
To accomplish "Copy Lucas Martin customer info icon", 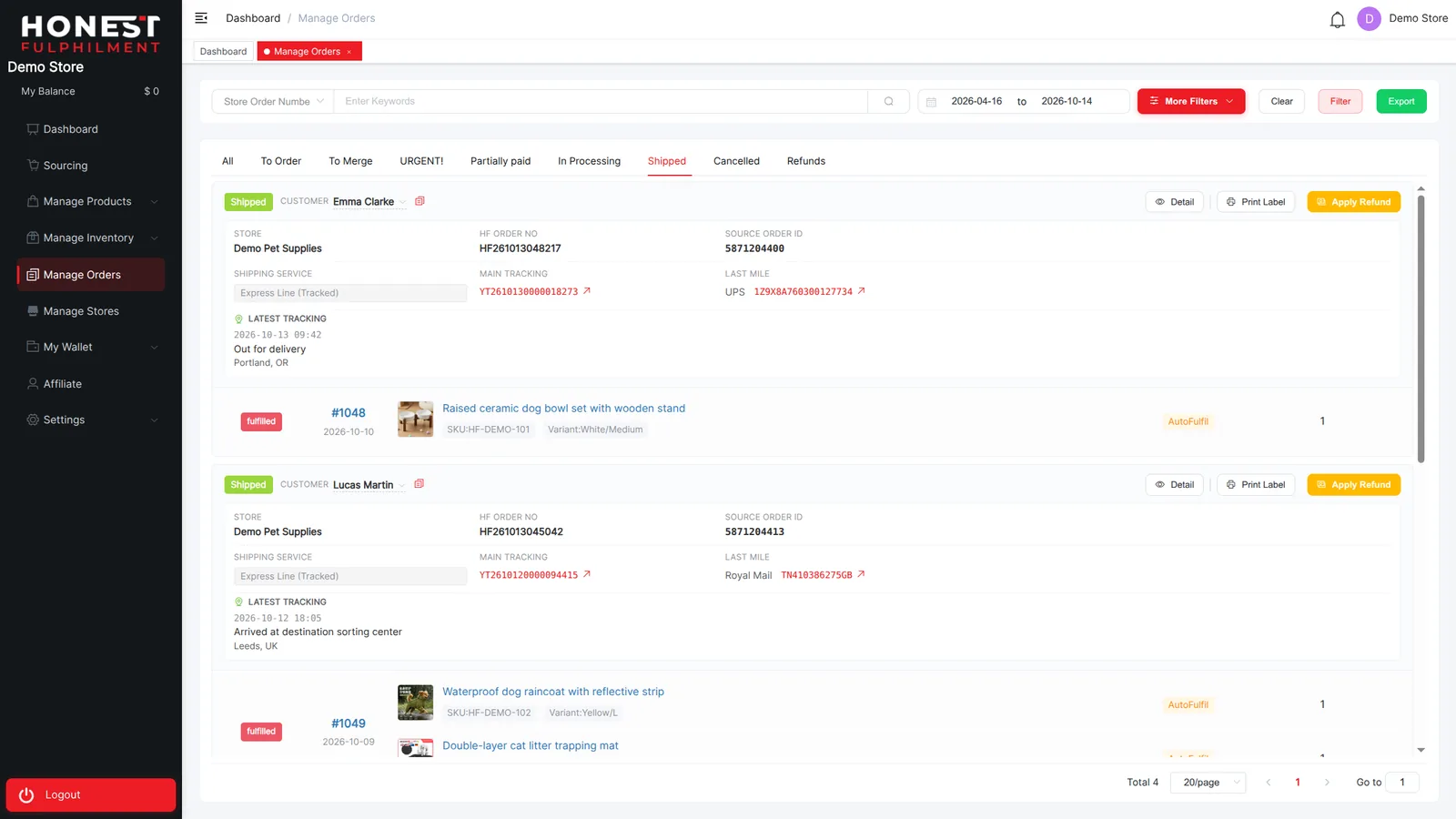I will (x=420, y=484).
